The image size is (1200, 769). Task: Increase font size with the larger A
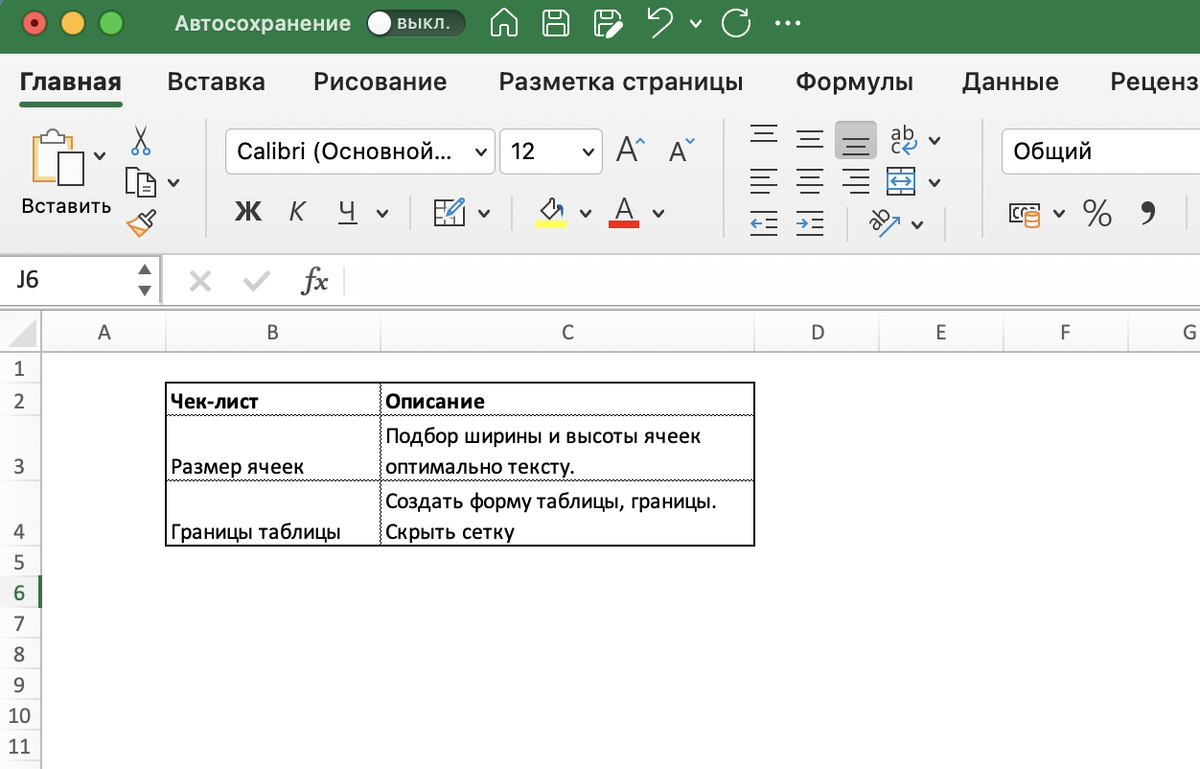[631, 151]
